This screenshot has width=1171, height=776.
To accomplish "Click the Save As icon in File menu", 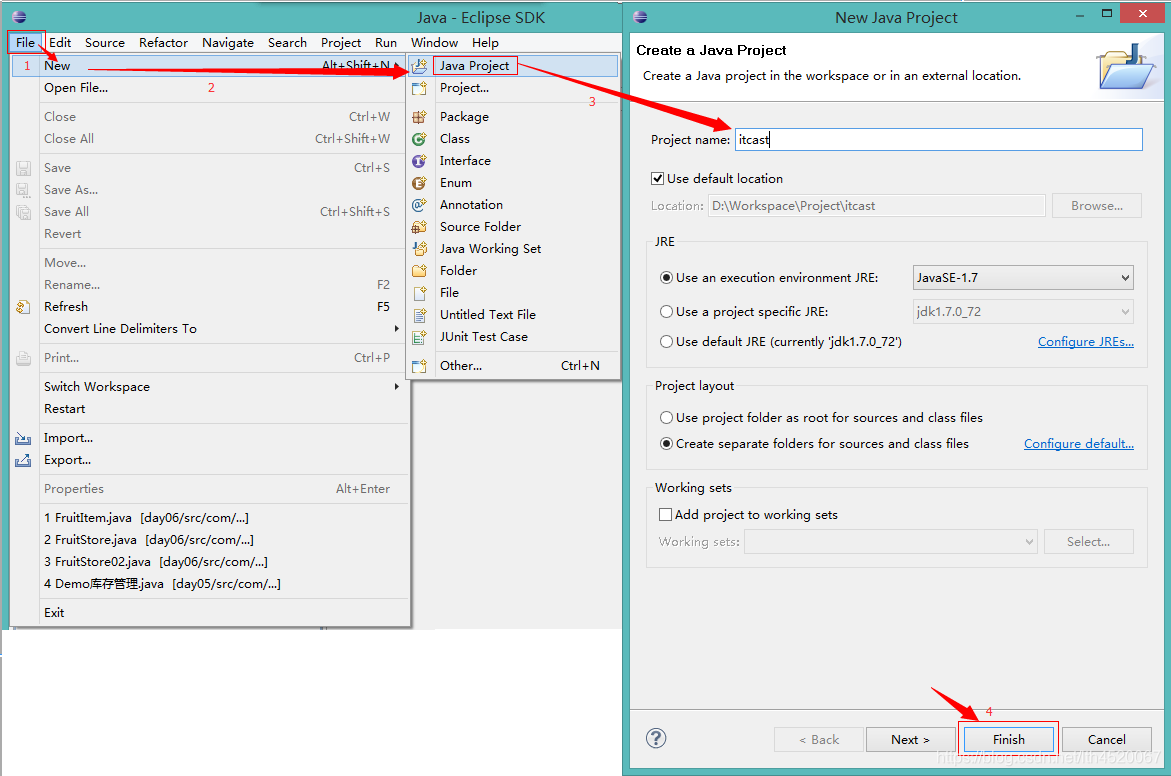I will point(24,190).
